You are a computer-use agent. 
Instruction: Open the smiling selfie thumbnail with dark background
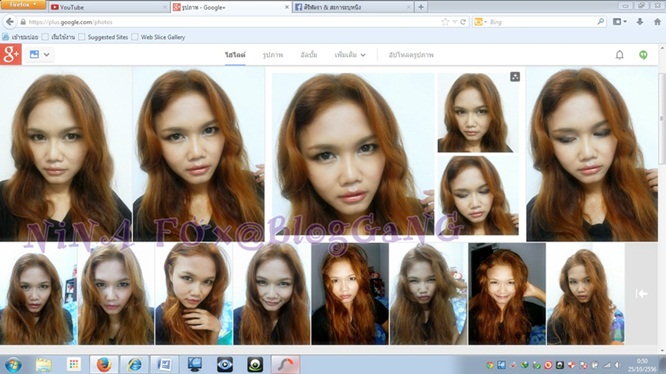pyautogui.click(x=507, y=294)
